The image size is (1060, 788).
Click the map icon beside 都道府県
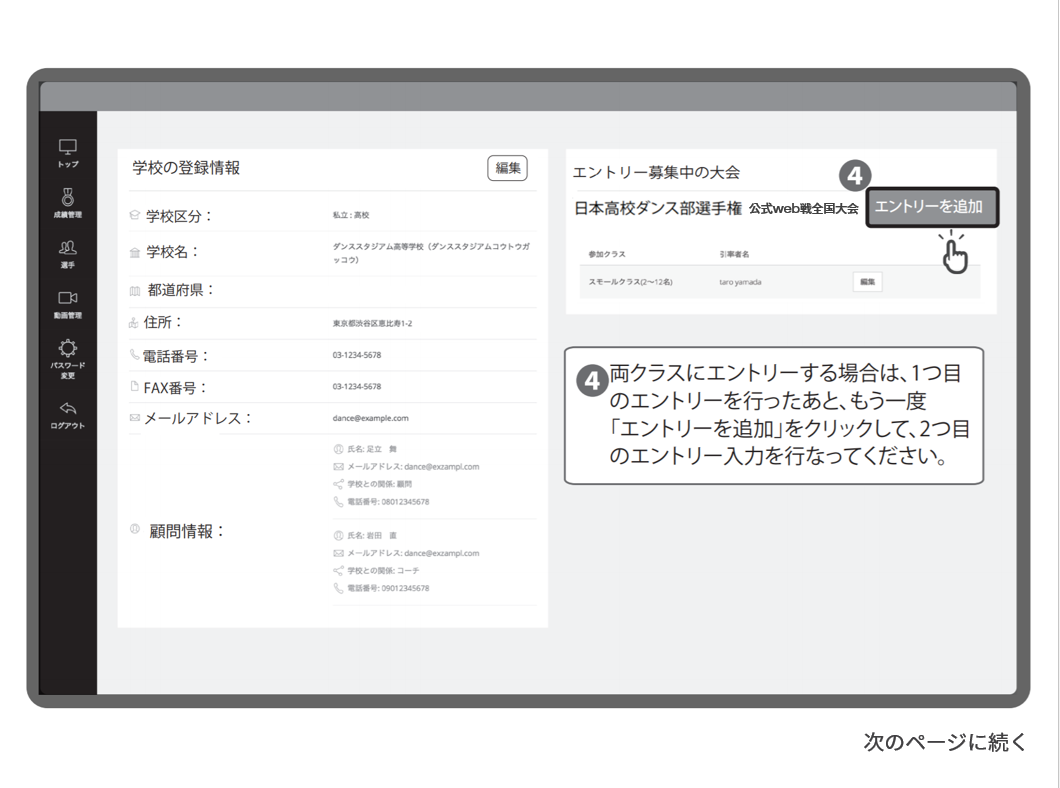click(135, 291)
